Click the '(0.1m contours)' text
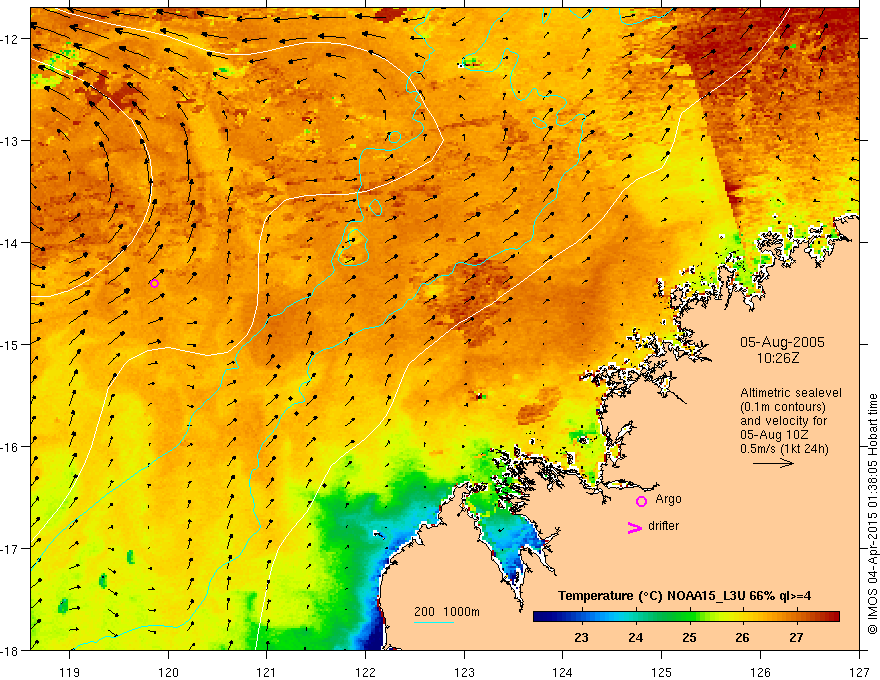880x680 pixels. (783, 407)
